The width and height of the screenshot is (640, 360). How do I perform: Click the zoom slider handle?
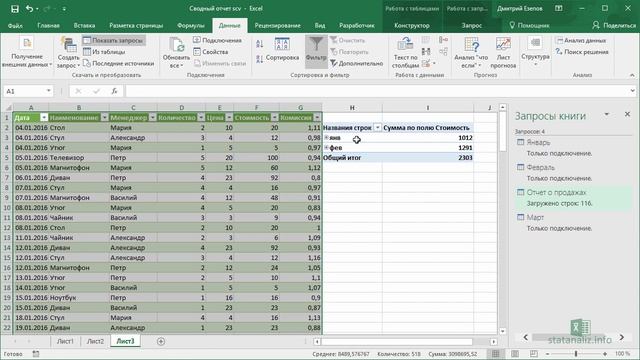576,353
